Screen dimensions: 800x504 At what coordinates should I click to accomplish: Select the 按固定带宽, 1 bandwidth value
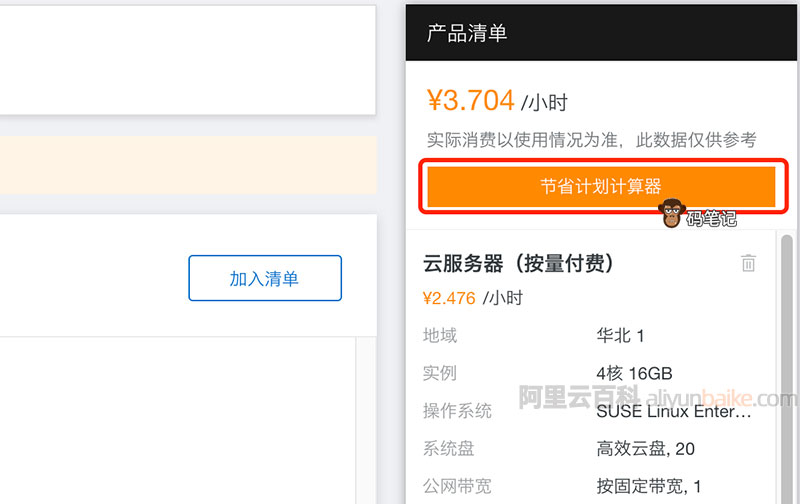click(x=649, y=487)
